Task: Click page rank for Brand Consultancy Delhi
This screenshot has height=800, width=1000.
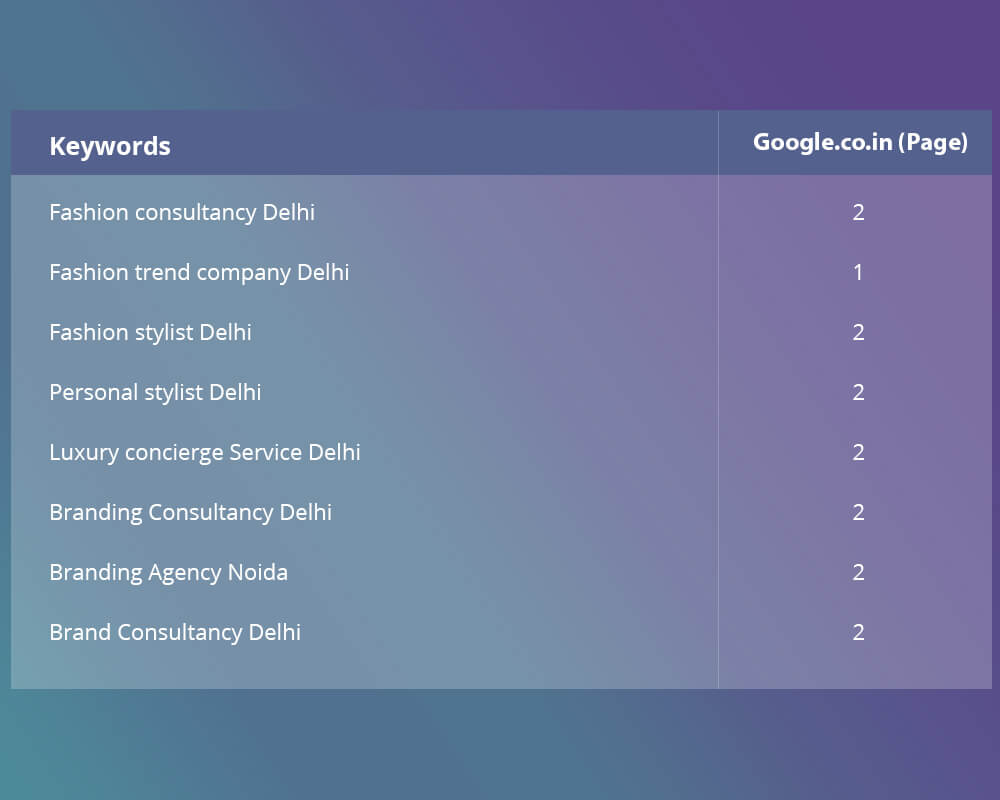Action: point(858,632)
